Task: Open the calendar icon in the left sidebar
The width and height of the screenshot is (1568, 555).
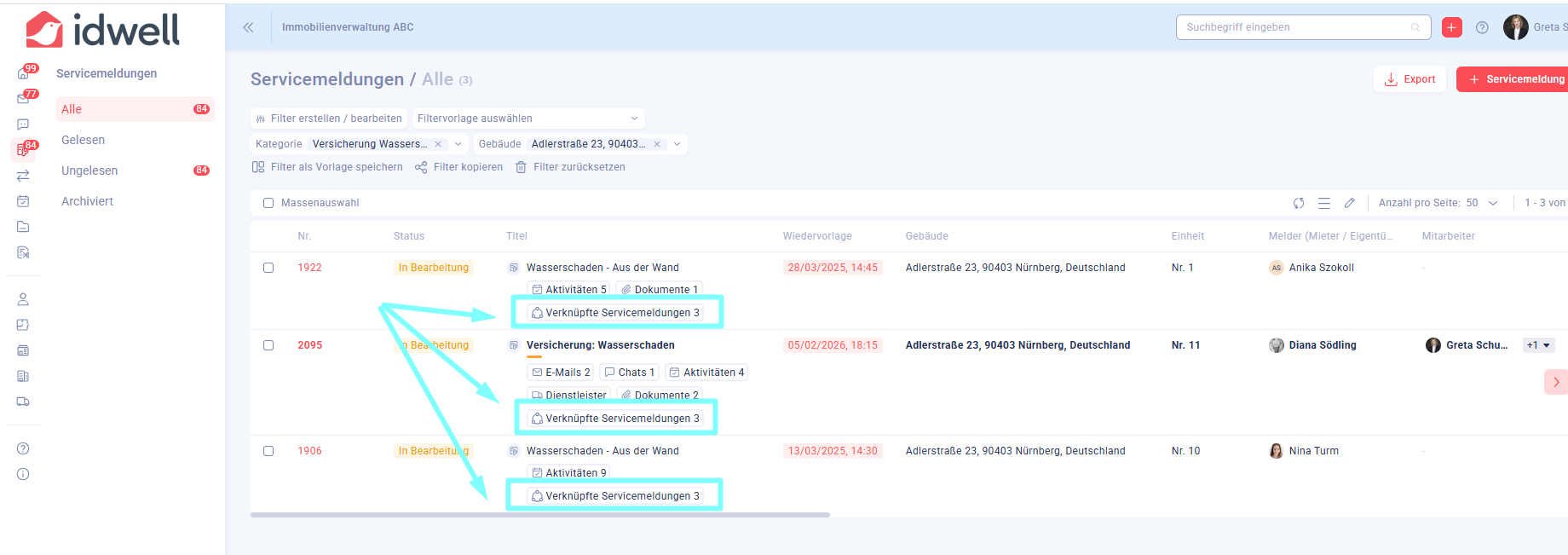Action: pyautogui.click(x=23, y=201)
